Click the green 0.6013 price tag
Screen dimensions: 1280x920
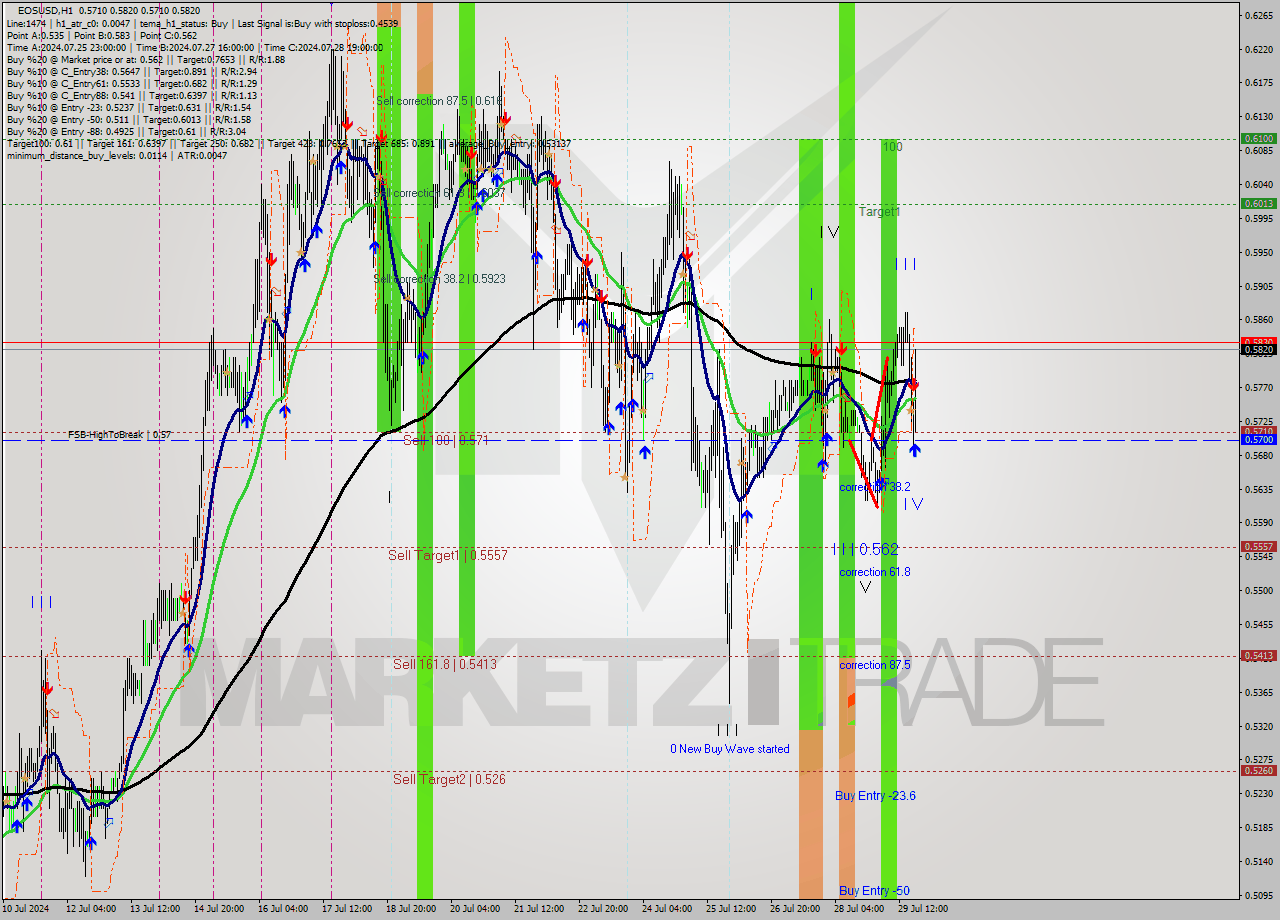point(1258,203)
